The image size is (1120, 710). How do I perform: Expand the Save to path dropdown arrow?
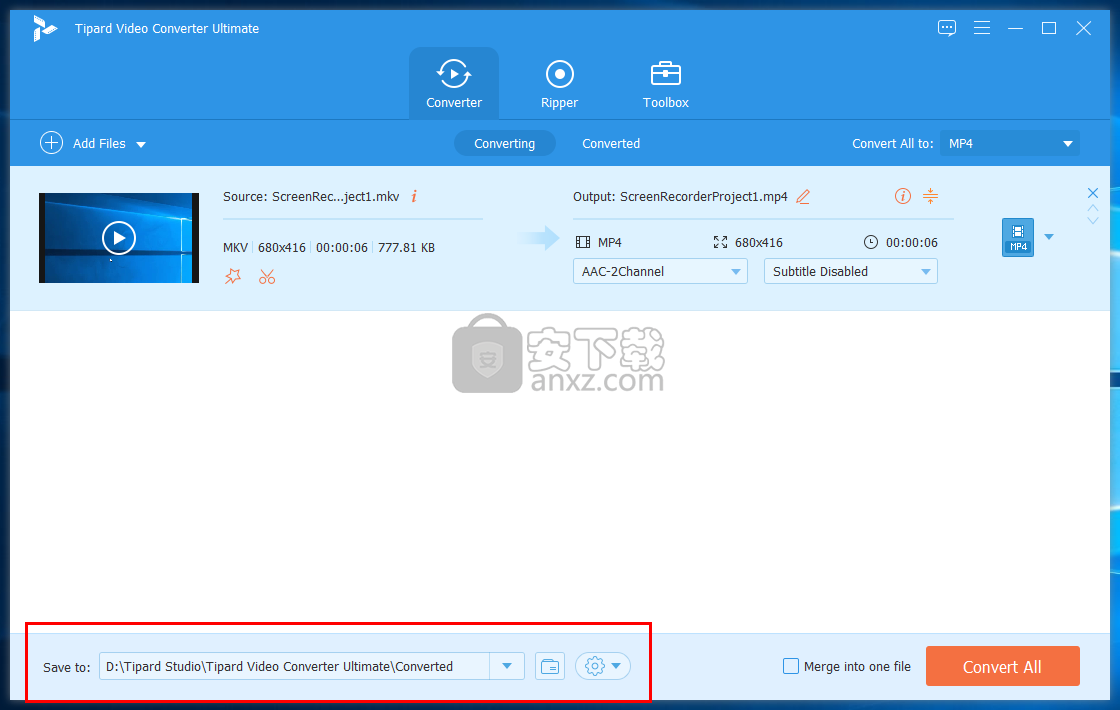(x=506, y=666)
